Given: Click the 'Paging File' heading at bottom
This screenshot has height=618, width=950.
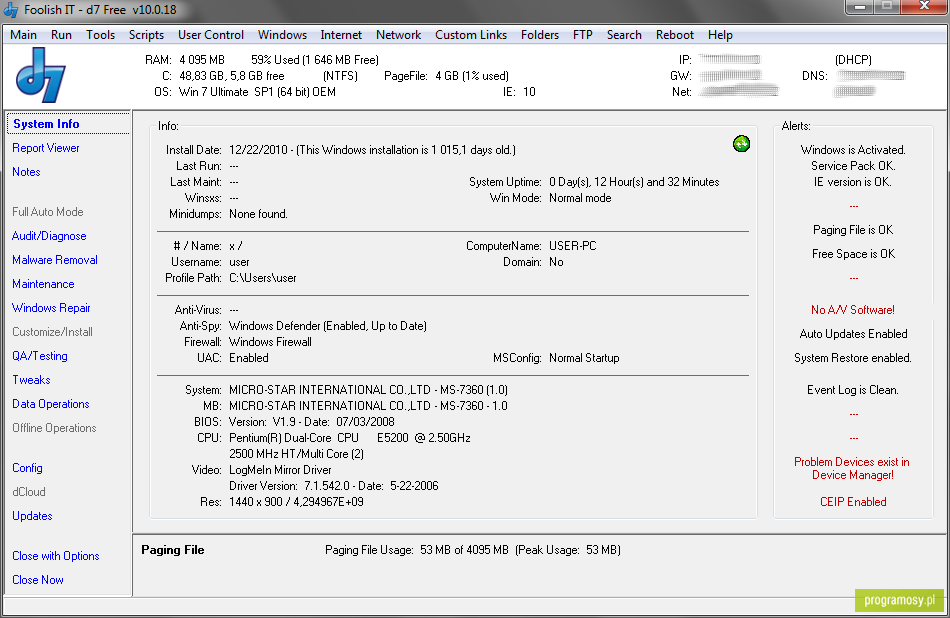Looking at the screenshot, I should [x=173, y=550].
